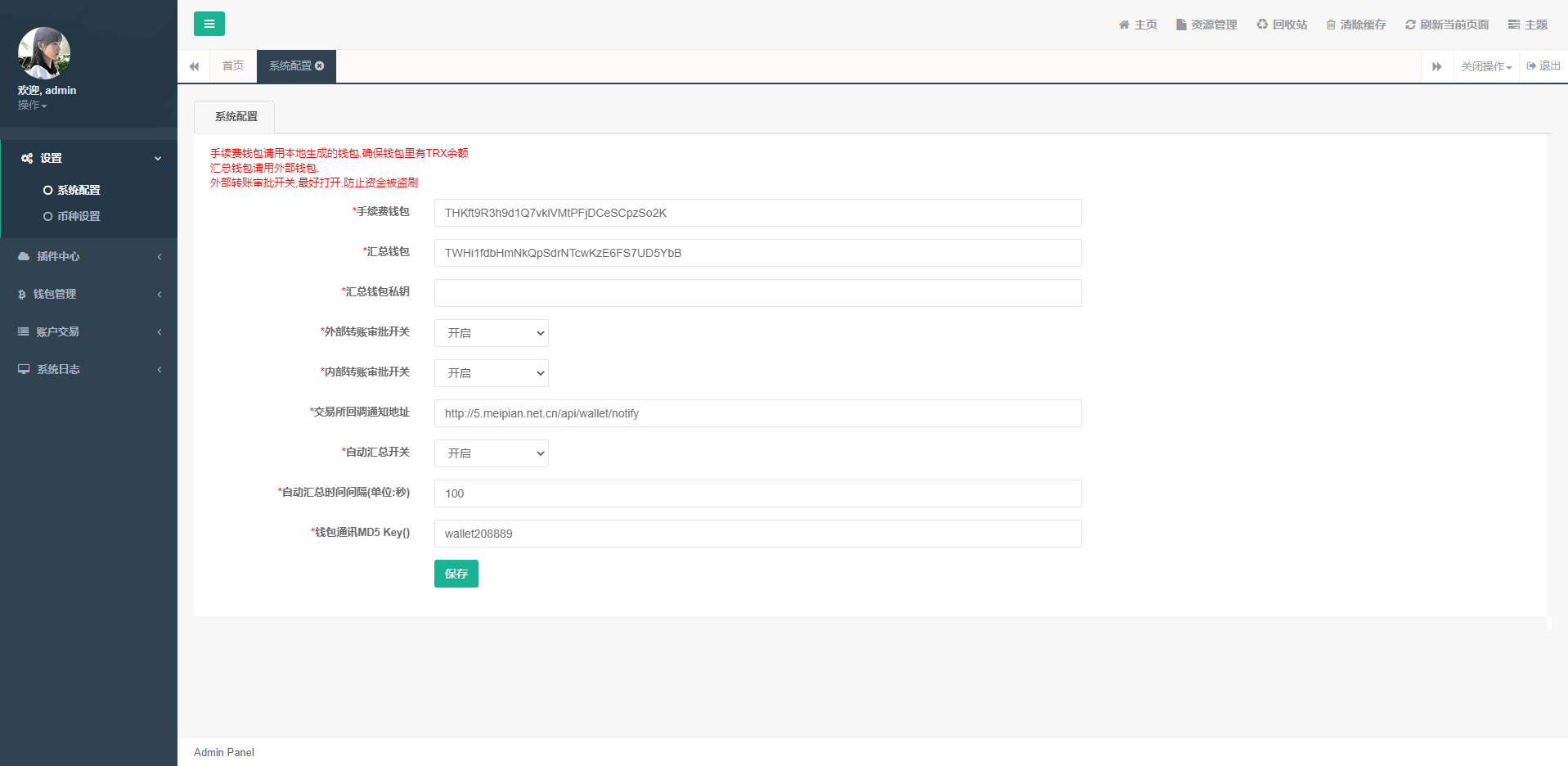This screenshot has height=766, width=1568.
Task: Expand the 关闭操作 dropdown menu
Action: pos(1486,66)
